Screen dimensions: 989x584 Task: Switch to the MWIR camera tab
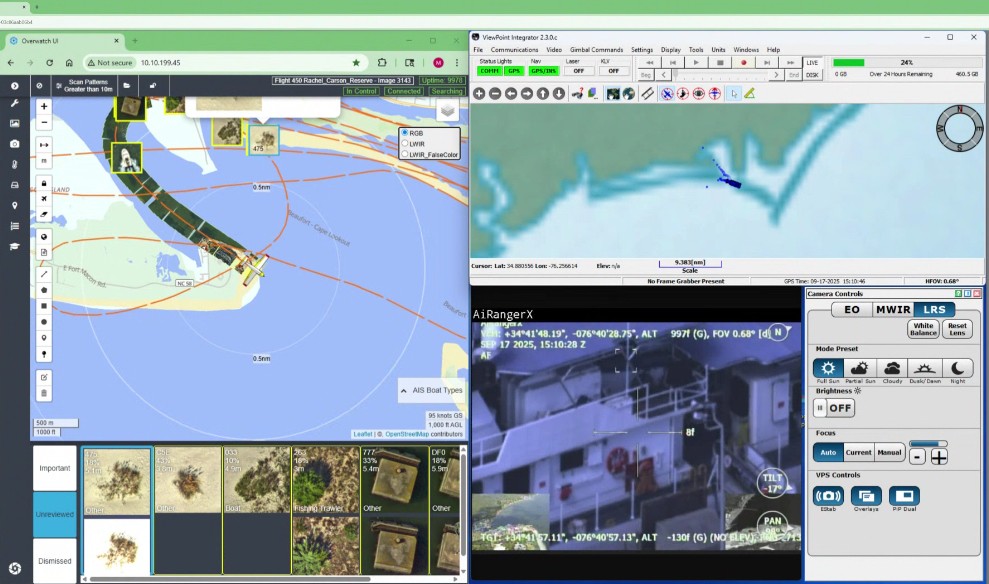[892, 310]
